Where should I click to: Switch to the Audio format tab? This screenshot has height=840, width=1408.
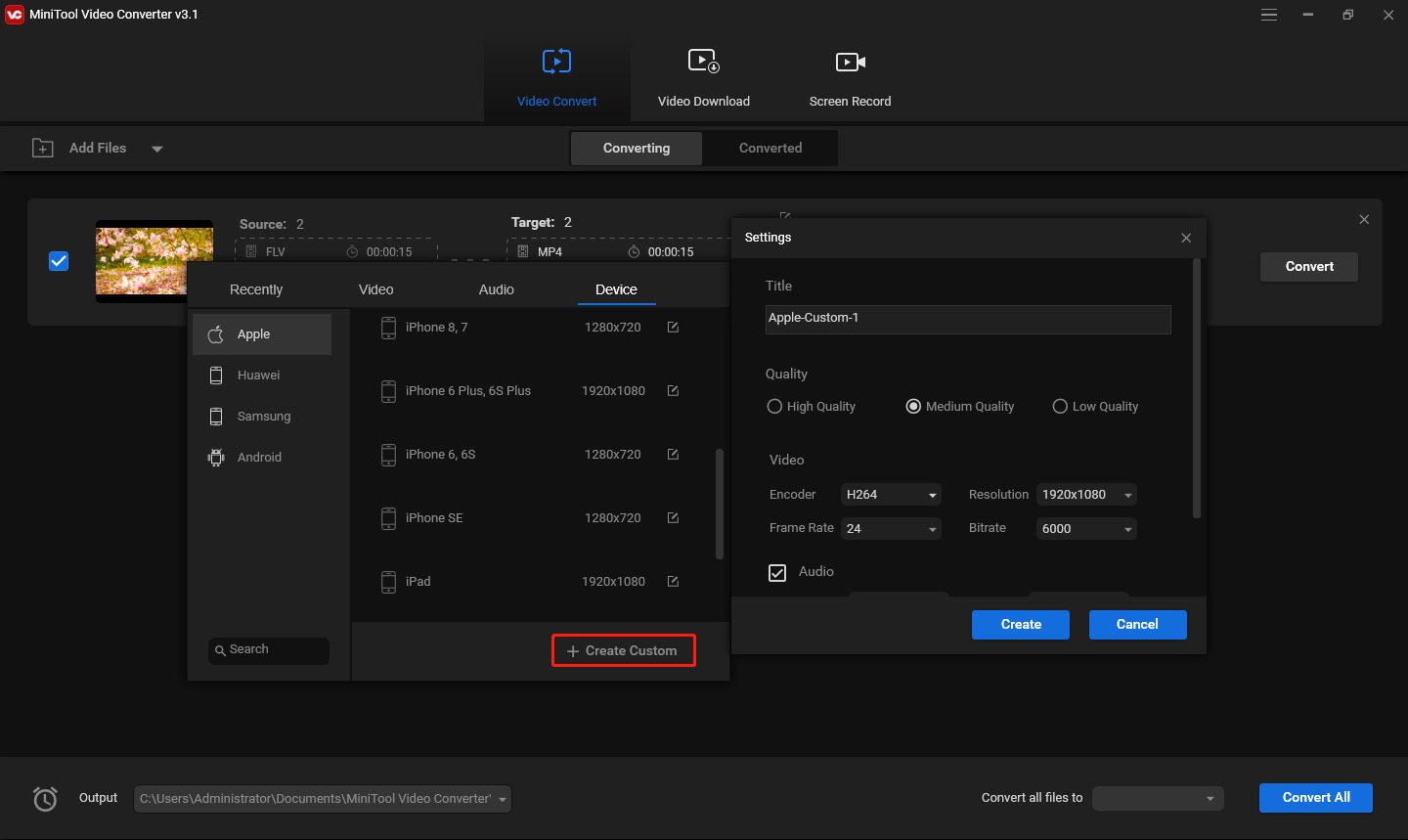[x=497, y=289]
